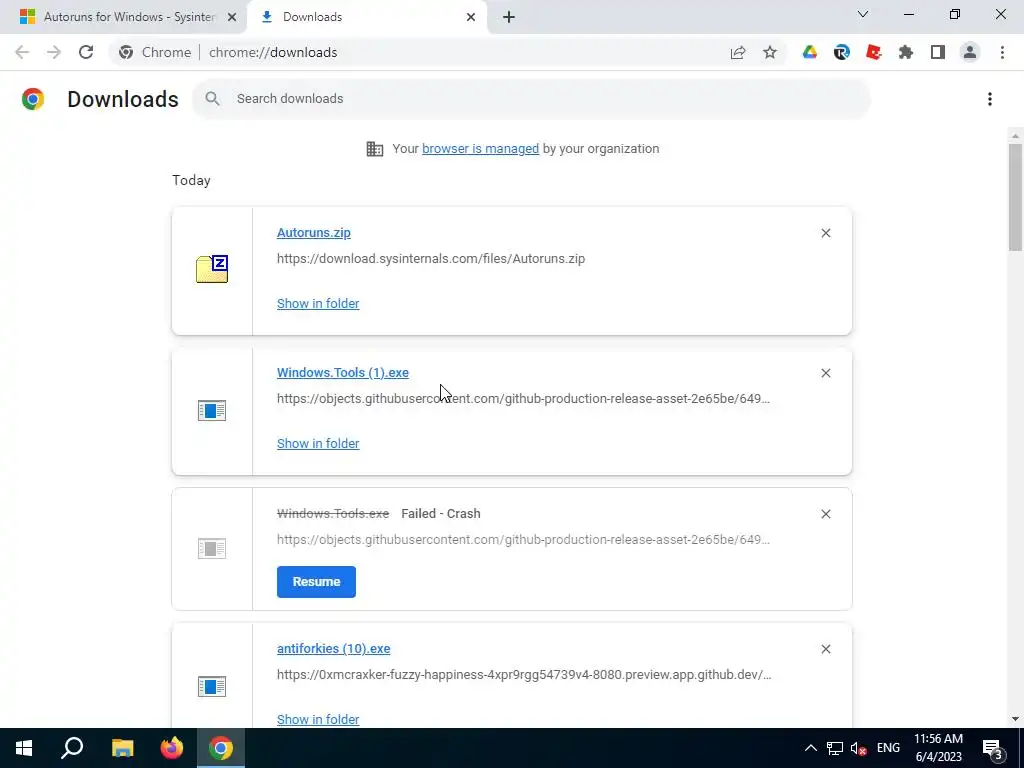Remove the failed Windows.Tools.exe entry

[x=826, y=514]
